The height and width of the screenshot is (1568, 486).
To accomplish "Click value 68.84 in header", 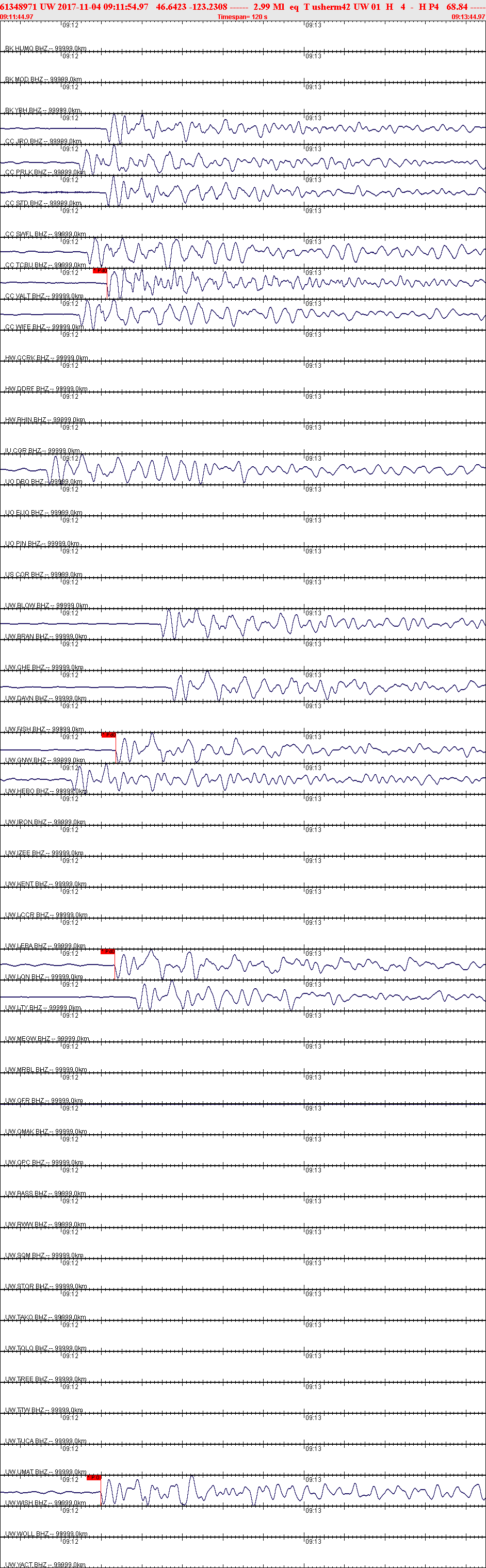I will click(x=457, y=7).
